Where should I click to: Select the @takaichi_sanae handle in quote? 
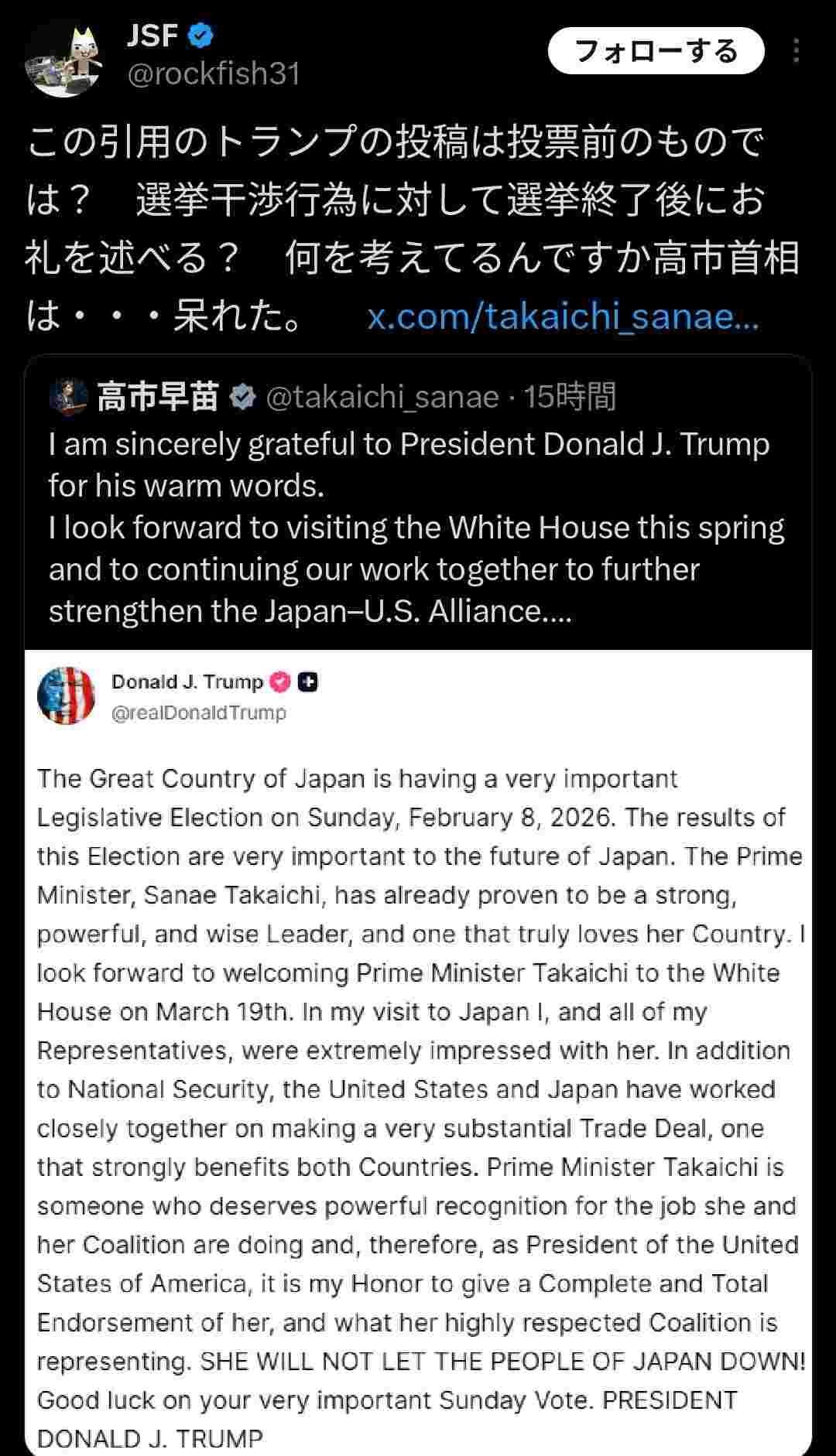tap(382, 397)
